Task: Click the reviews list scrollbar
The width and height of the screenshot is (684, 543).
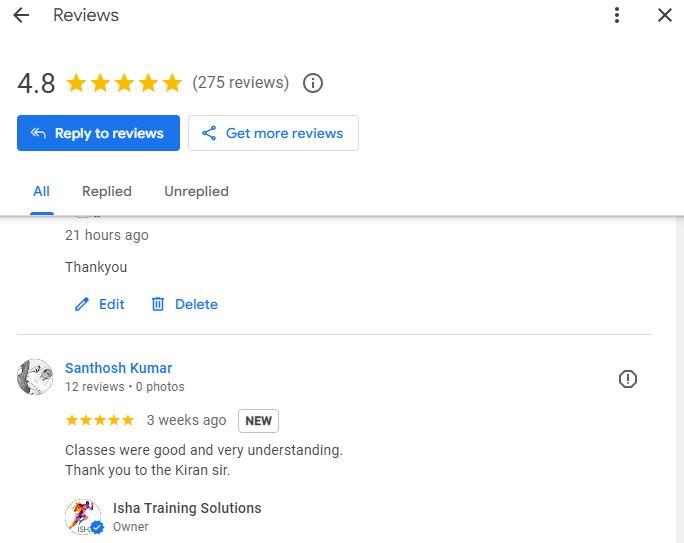Action: click(680, 379)
